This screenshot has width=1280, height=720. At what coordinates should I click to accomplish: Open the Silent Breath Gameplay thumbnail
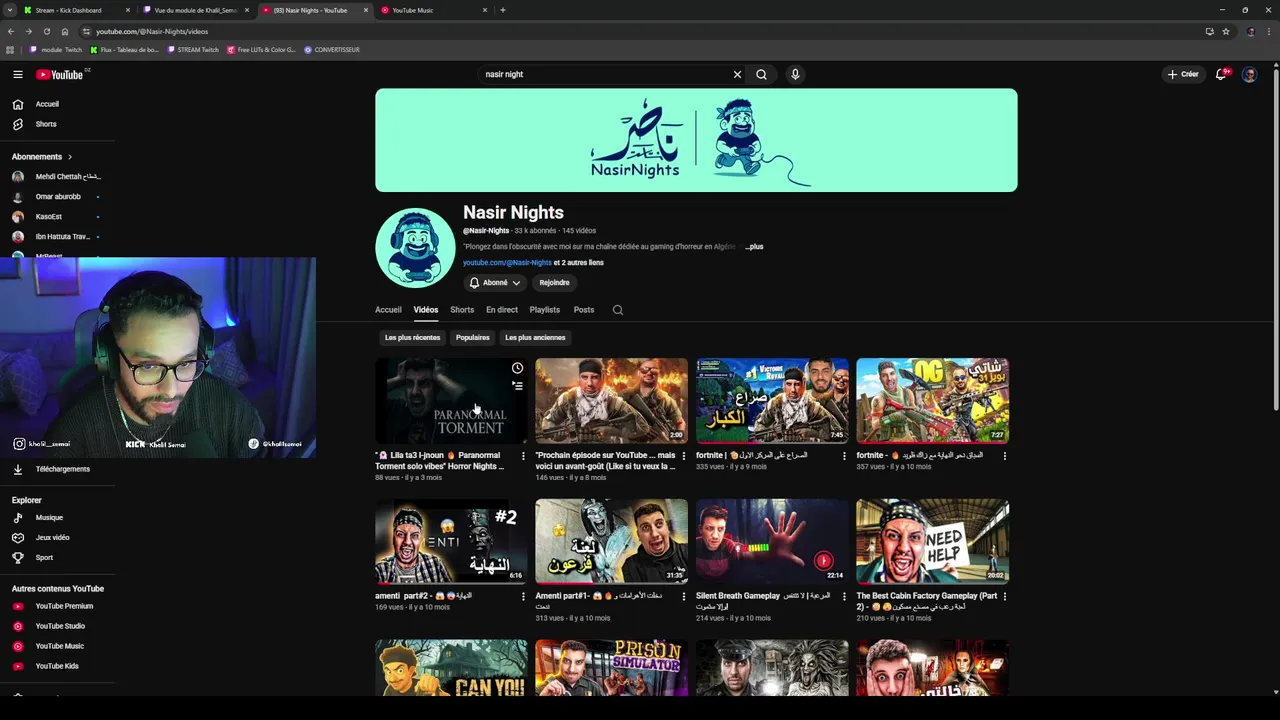pos(772,541)
